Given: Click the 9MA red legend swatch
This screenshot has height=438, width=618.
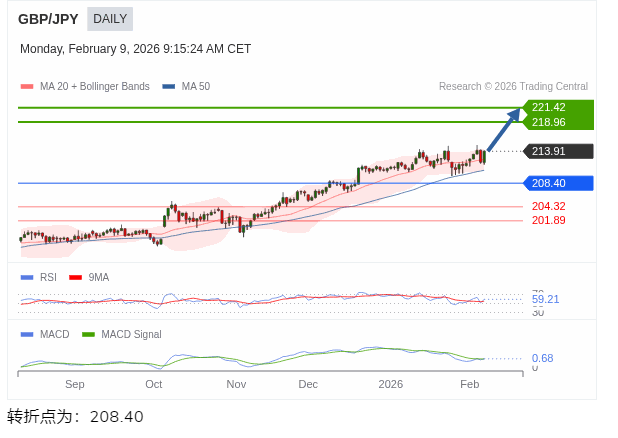Looking at the screenshot, I should (75, 278).
